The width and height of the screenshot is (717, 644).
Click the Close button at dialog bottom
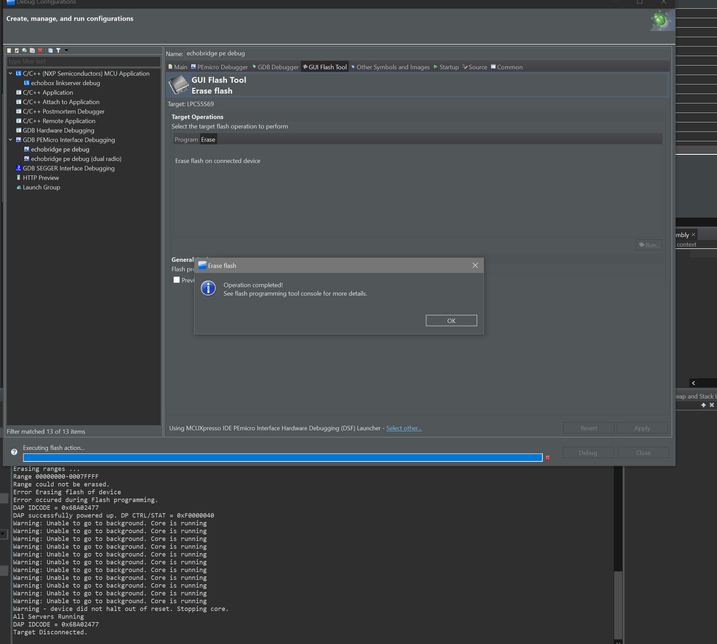[643, 453]
